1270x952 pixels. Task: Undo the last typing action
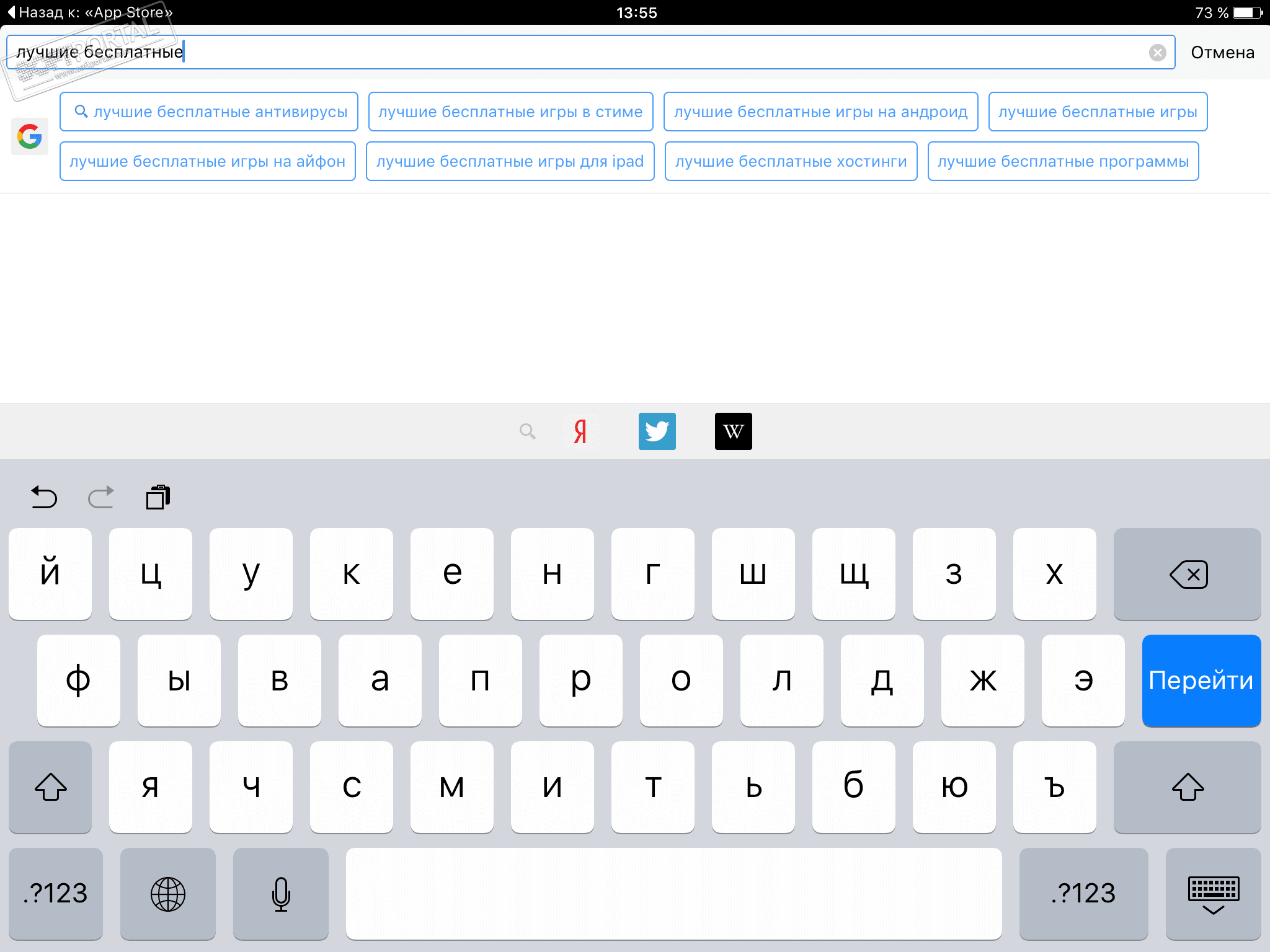click(44, 497)
